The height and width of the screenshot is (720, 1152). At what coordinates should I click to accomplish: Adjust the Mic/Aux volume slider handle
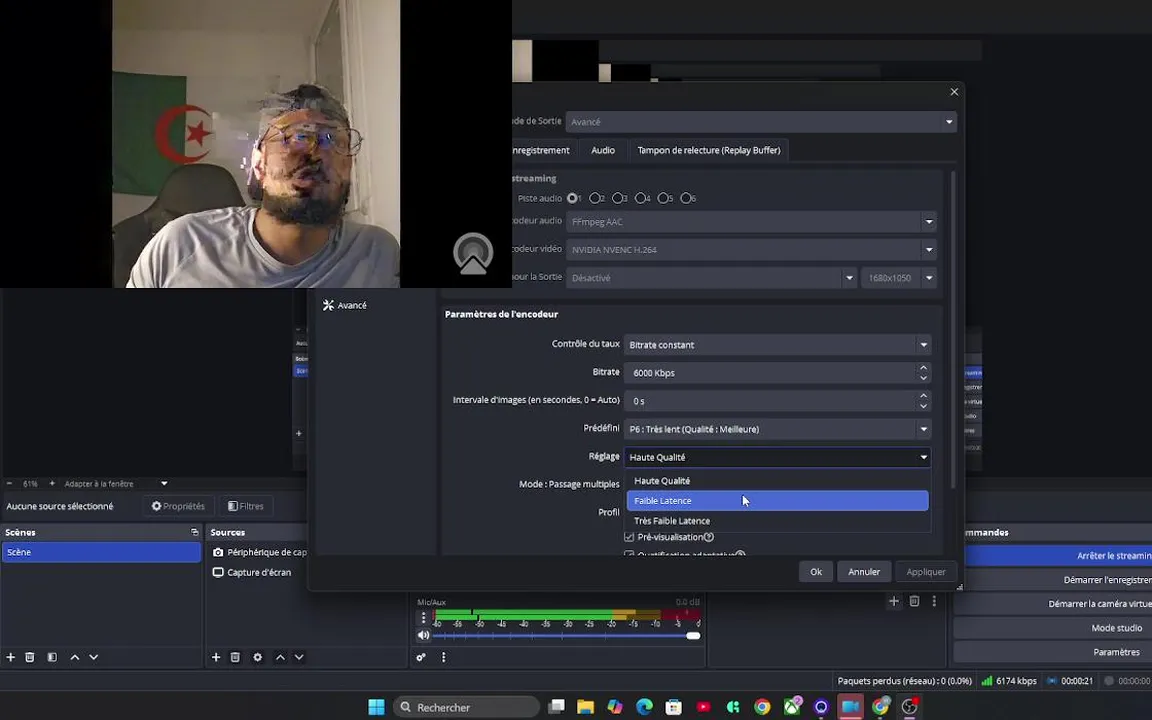point(694,636)
